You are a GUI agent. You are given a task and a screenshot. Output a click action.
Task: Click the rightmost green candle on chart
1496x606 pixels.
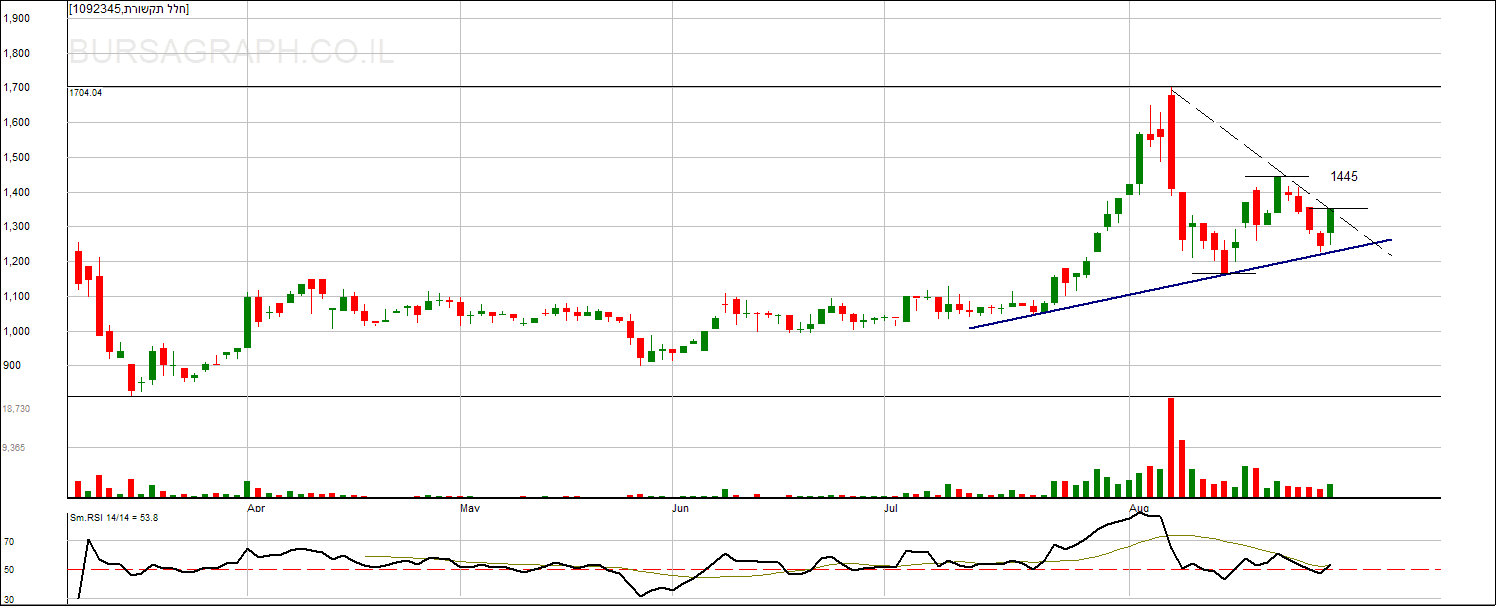pos(1330,220)
